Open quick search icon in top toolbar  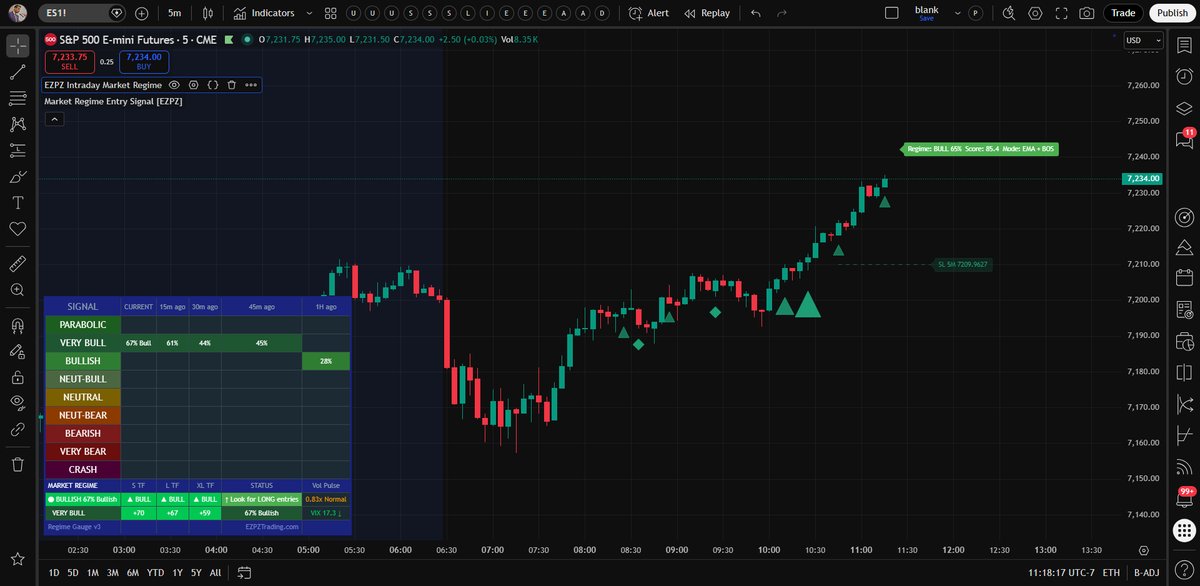click(1007, 13)
